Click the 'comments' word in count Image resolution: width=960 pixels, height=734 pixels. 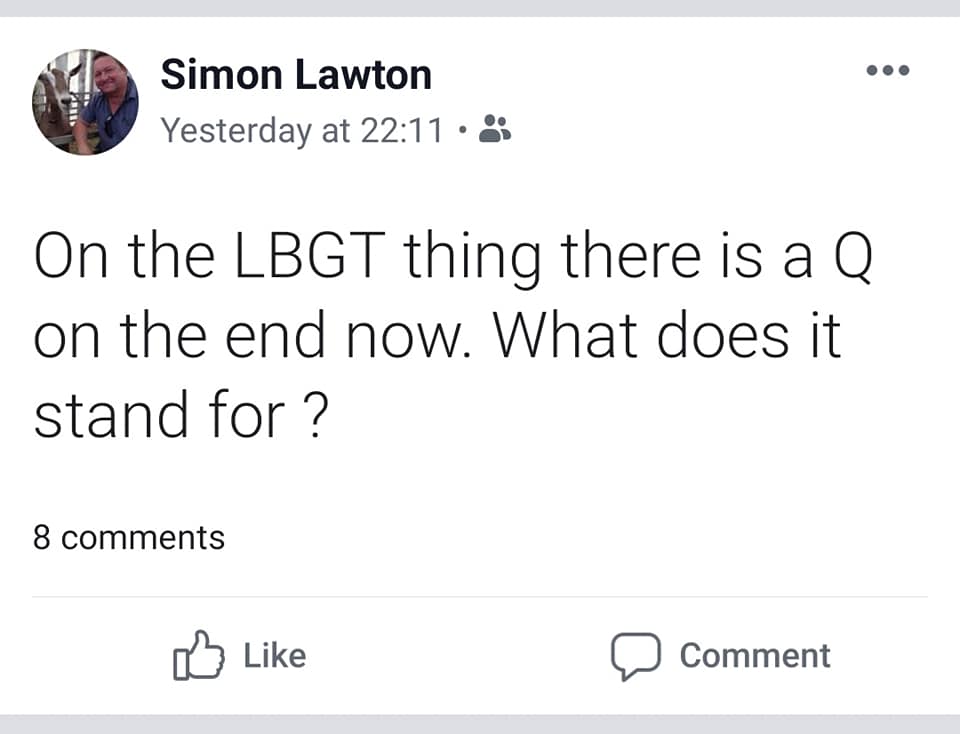pyautogui.click(x=143, y=537)
